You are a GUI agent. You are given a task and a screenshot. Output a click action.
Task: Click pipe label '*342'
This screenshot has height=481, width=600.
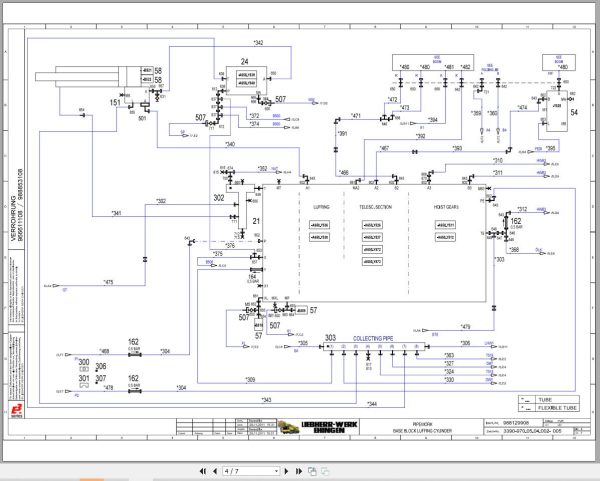(258, 43)
